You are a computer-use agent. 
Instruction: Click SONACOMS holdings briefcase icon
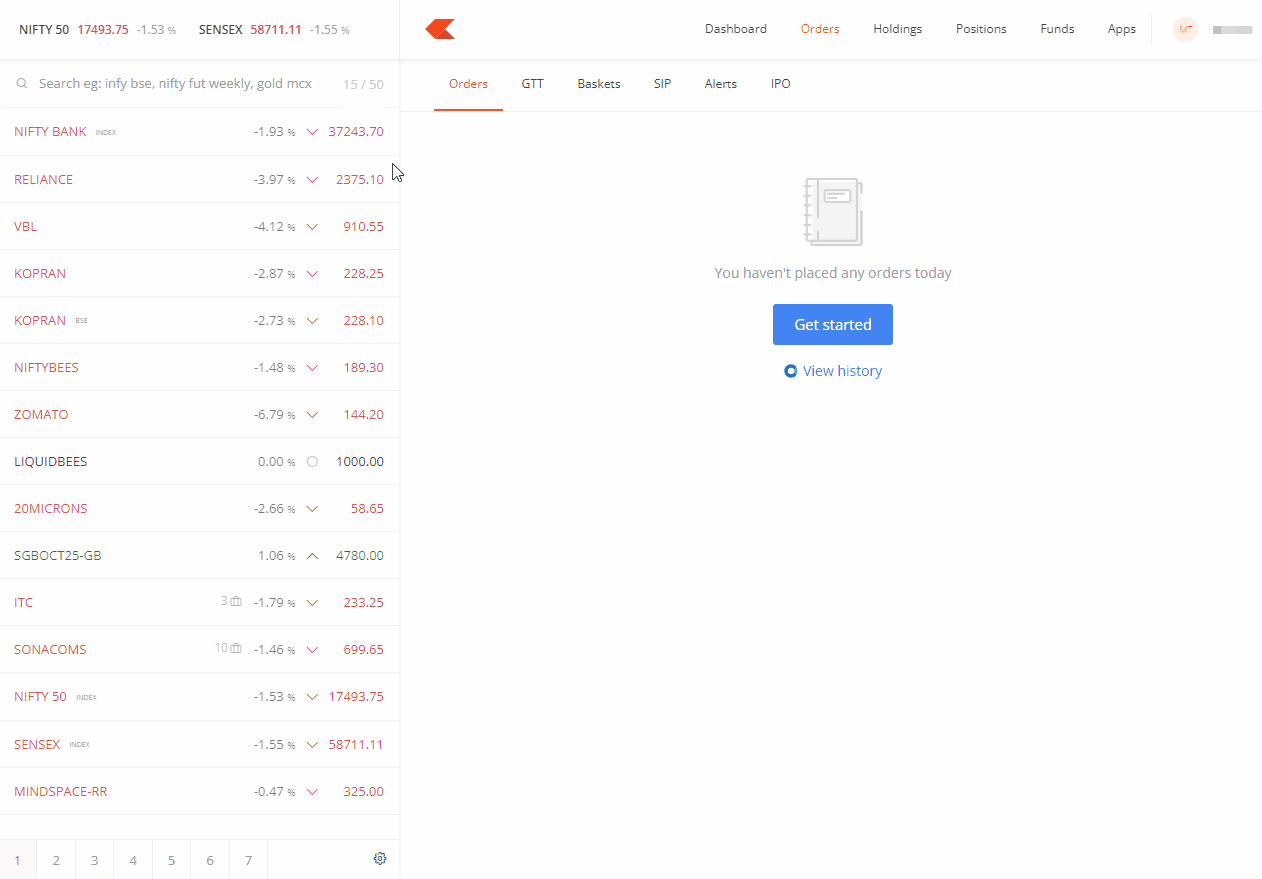pyautogui.click(x=236, y=649)
